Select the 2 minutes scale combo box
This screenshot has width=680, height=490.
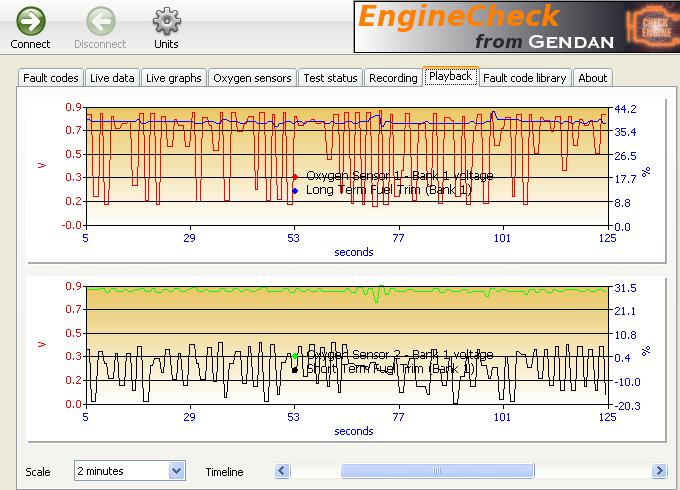(121, 470)
